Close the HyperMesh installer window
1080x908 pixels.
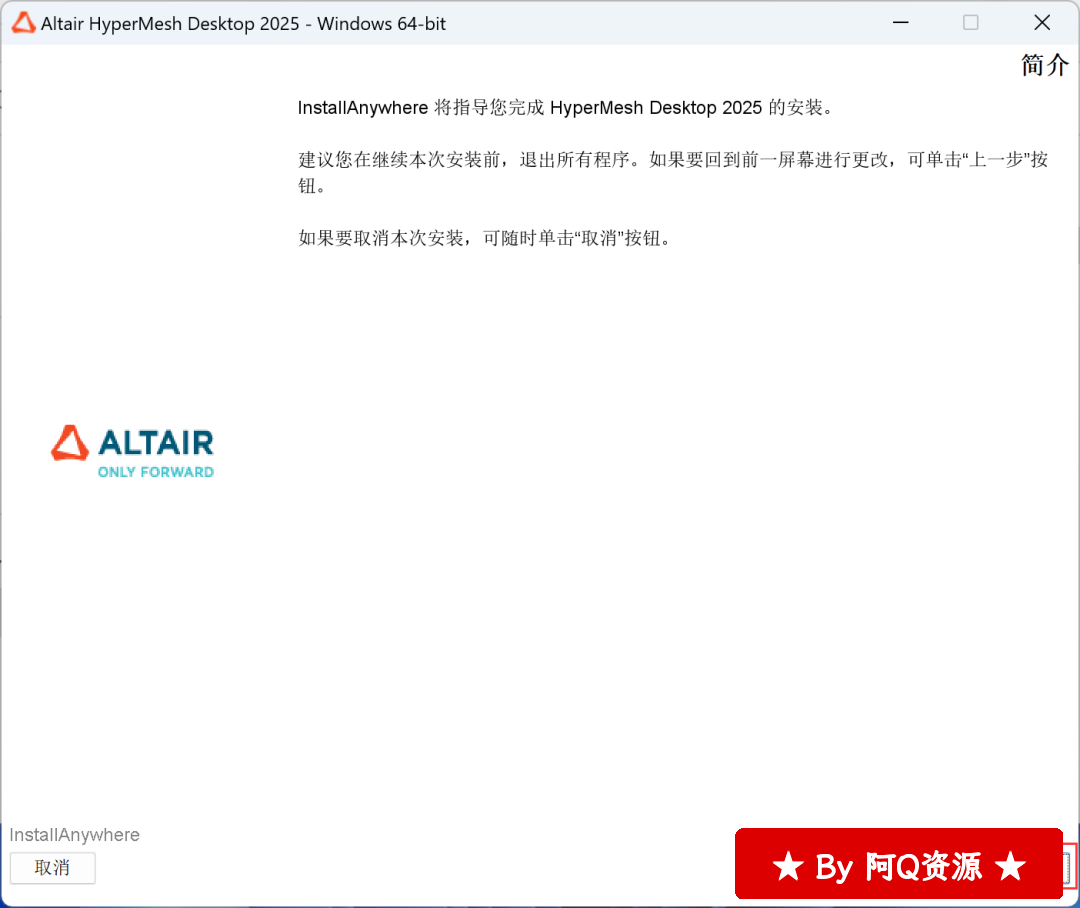point(1042,23)
